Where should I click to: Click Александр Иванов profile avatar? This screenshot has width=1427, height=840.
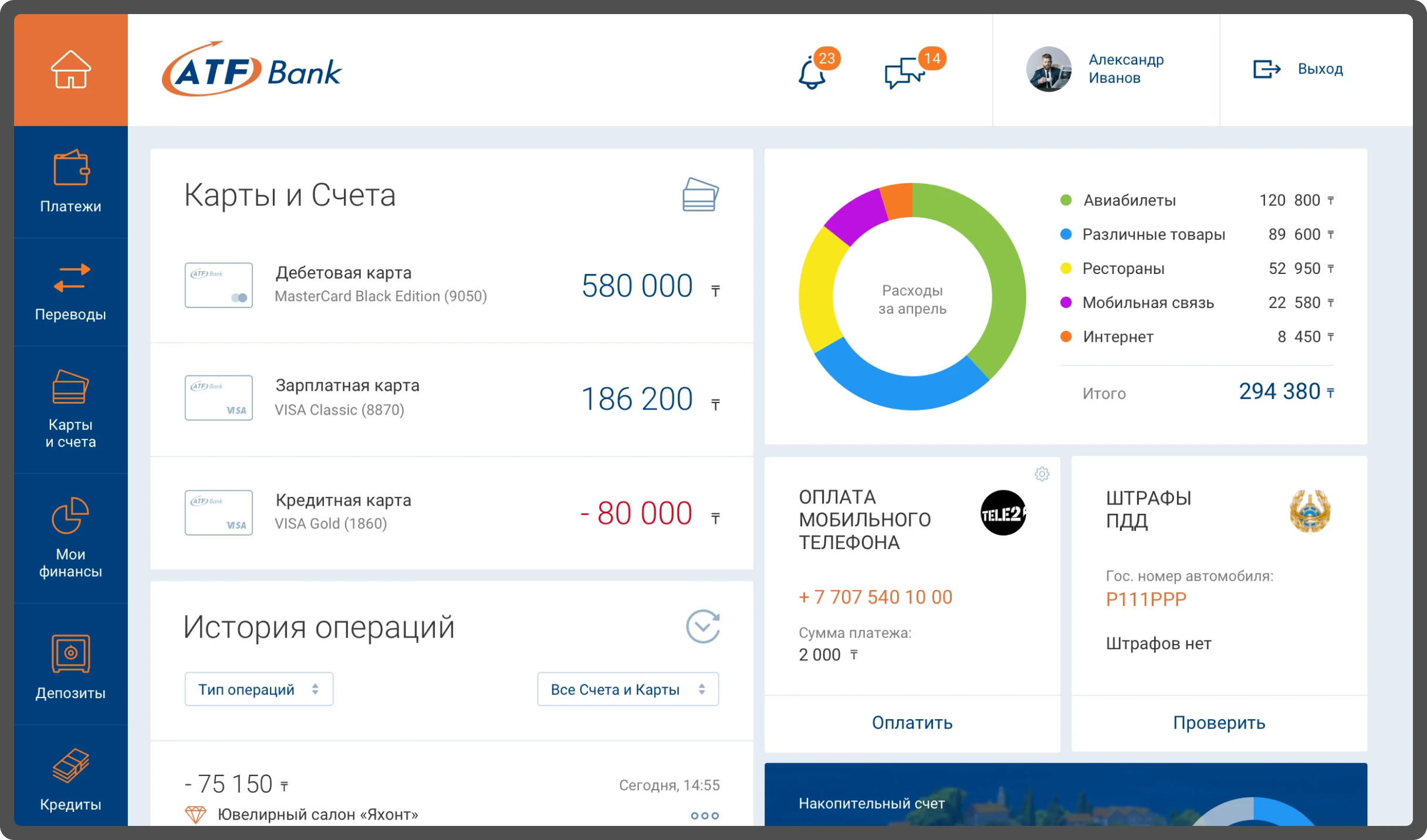click(1049, 69)
